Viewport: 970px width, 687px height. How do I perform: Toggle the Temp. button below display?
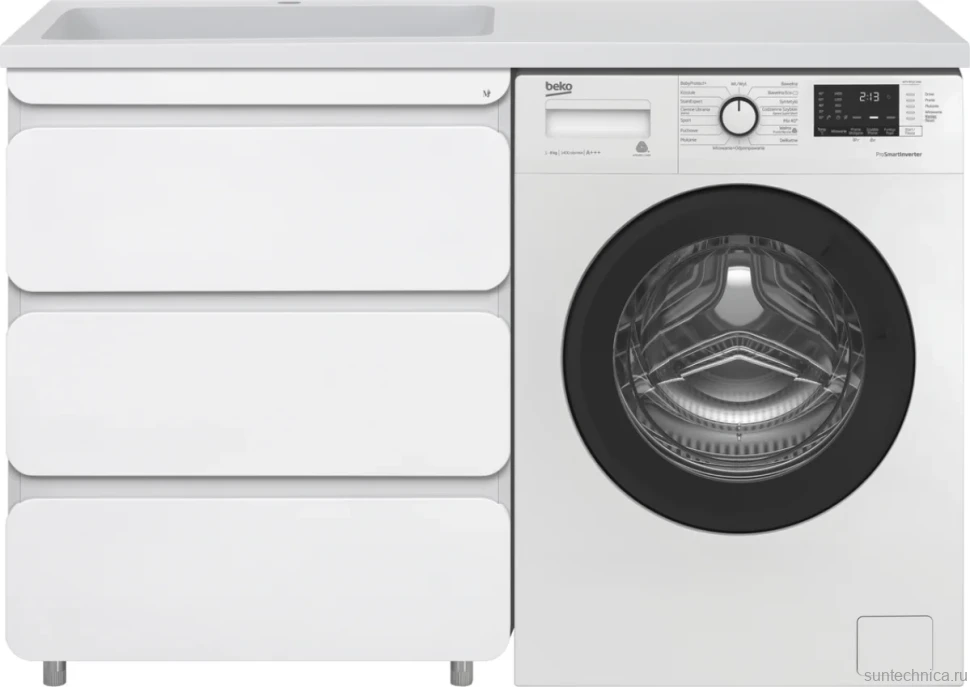tap(822, 131)
